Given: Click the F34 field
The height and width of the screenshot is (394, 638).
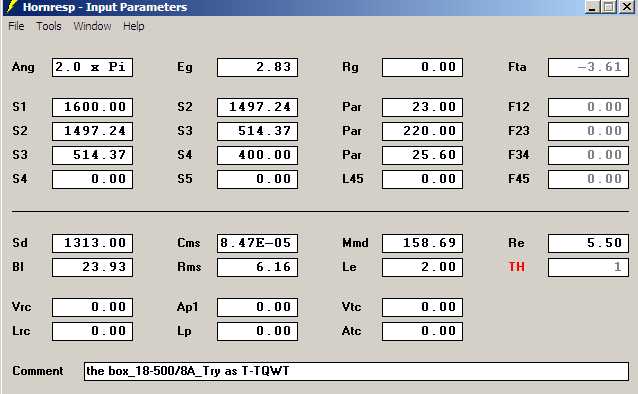Looking at the screenshot, I should point(588,155).
